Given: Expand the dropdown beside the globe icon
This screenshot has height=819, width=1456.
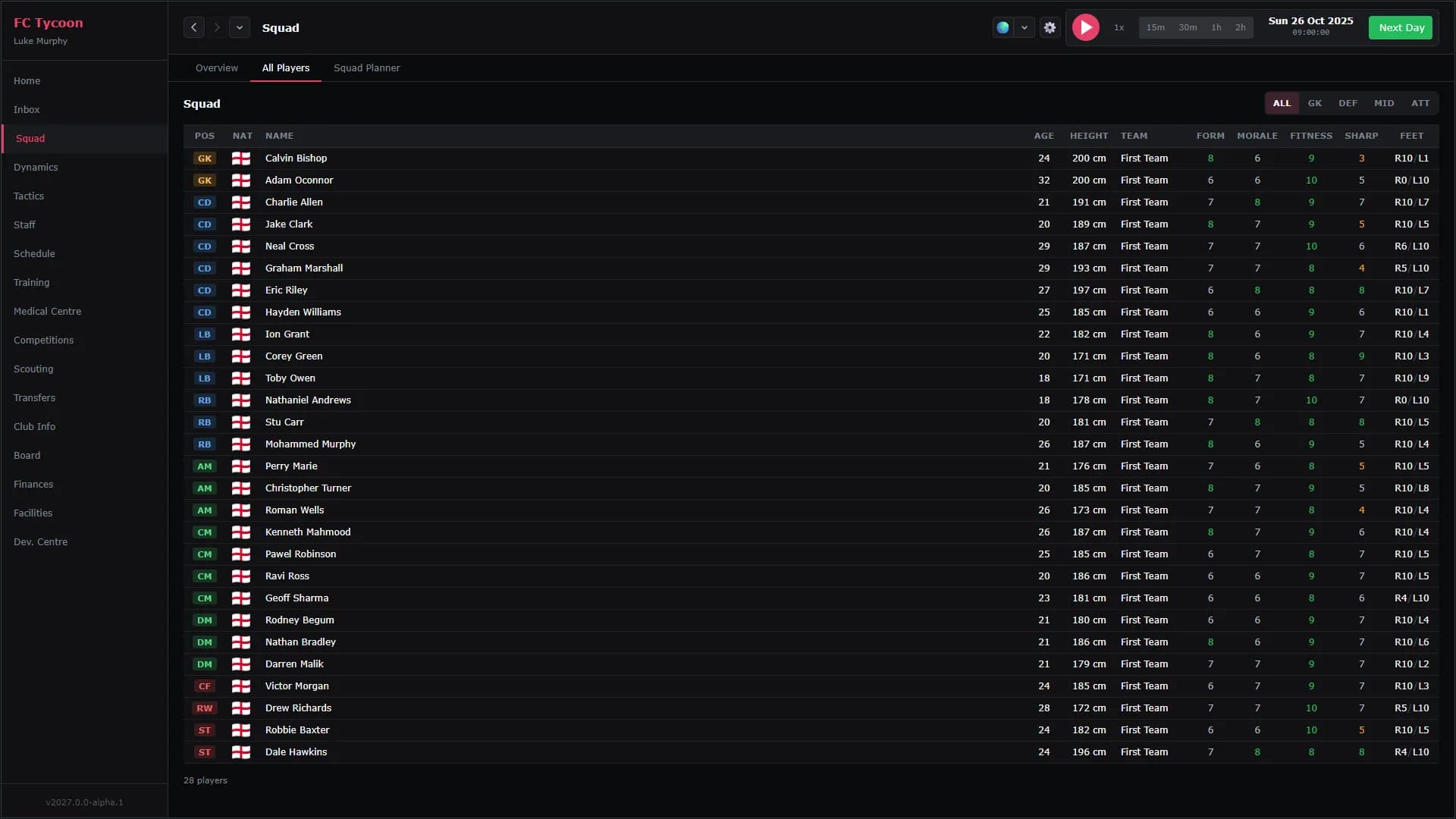Looking at the screenshot, I should click(x=1025, y=27).
